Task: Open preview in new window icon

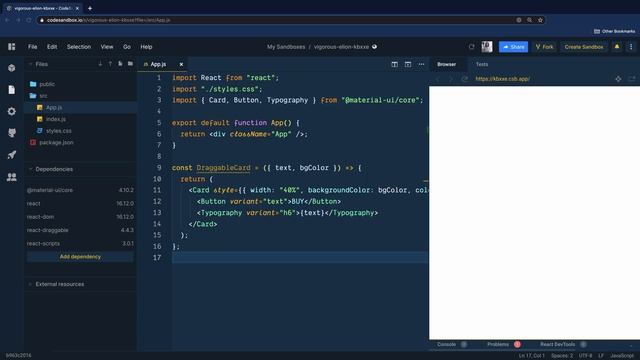Action: tap(631, 79)
